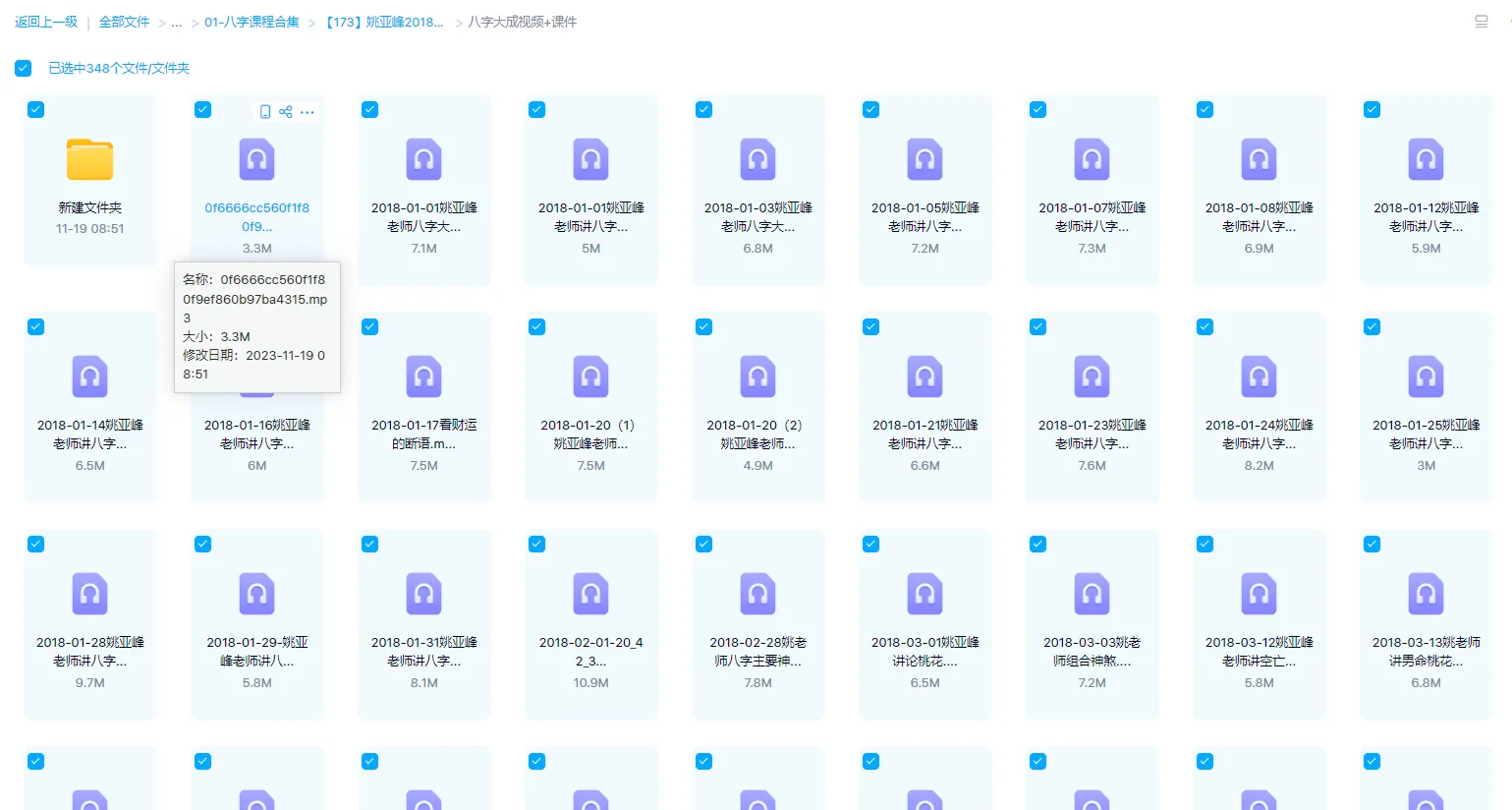Viewport: 1512px width, 810px height.
Task: Click 返回上一级 to go back
Action: [x=45, y=21]
